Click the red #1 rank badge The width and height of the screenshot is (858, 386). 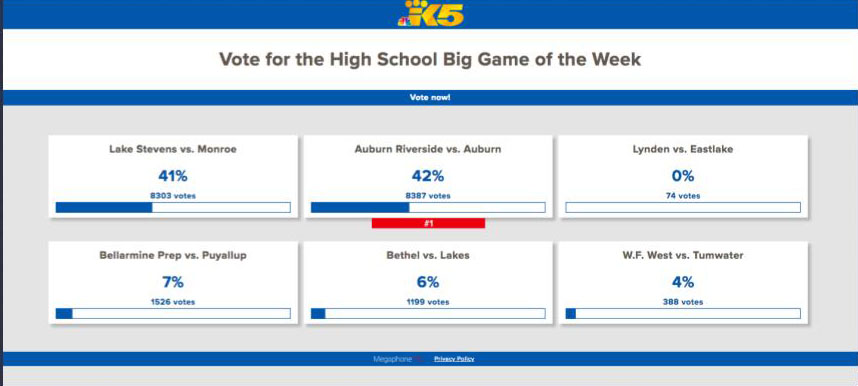[x=428, y=223]
